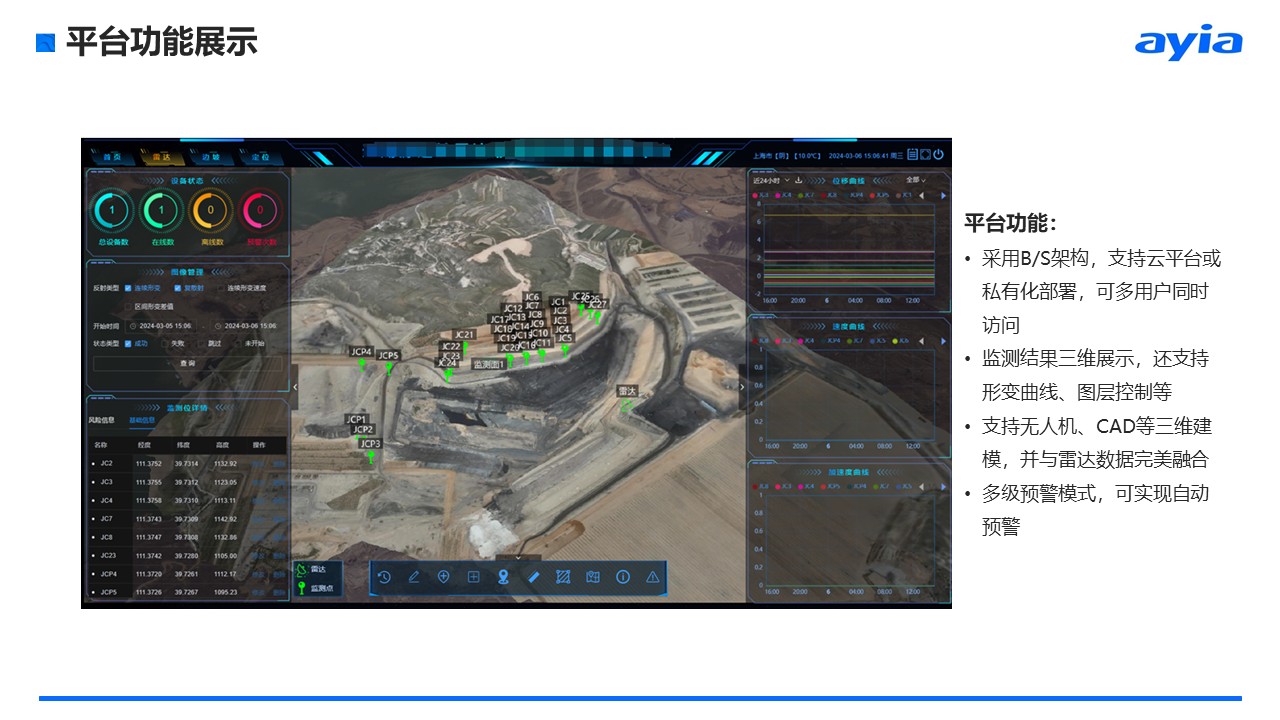Screen dimensions: 1280x720
Task: Enable the 连续形变速度 checkbox
Action: point(220,288)
